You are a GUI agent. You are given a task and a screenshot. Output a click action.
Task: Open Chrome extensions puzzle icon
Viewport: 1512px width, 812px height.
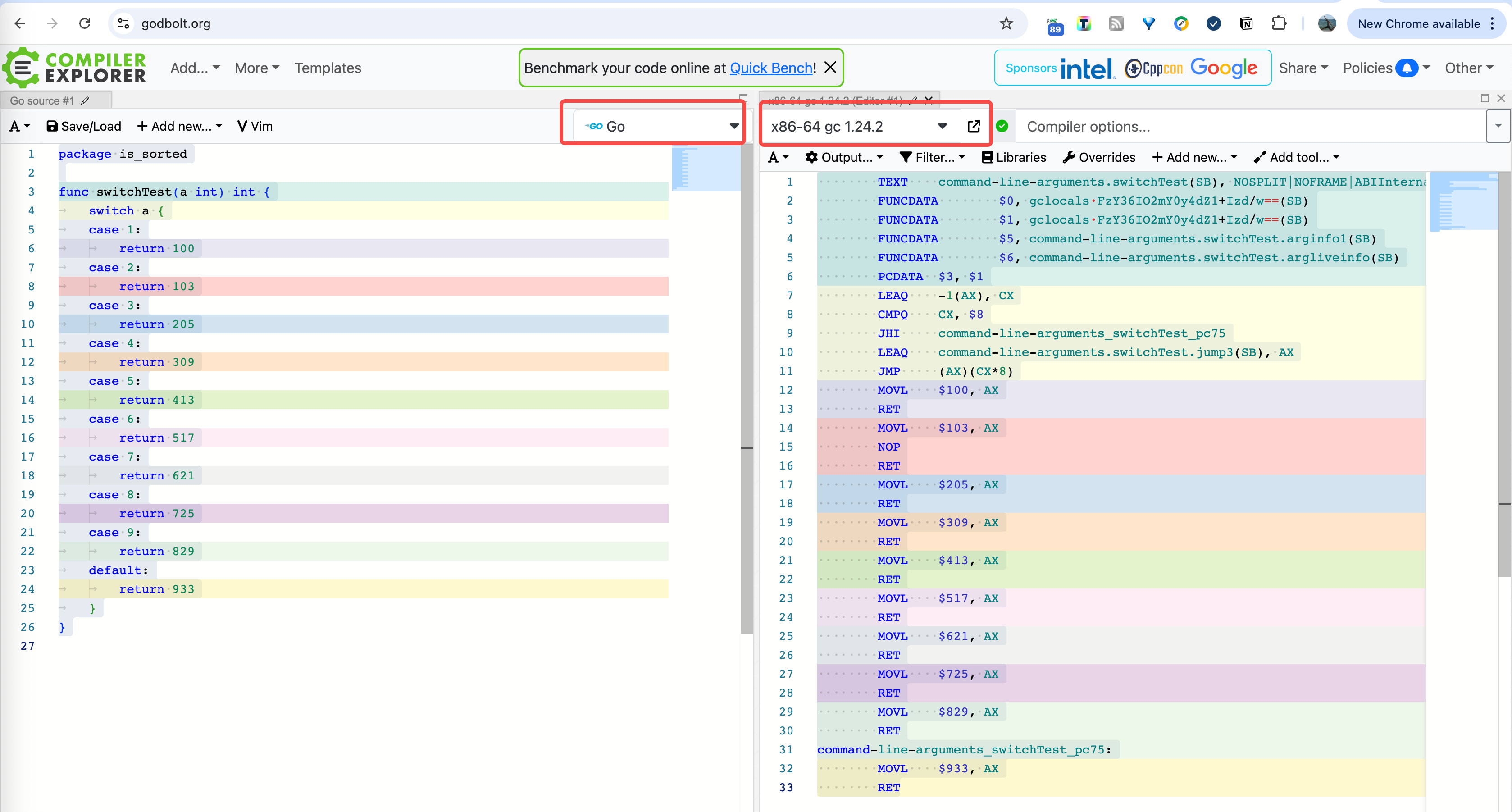[x=1278, y=23]
